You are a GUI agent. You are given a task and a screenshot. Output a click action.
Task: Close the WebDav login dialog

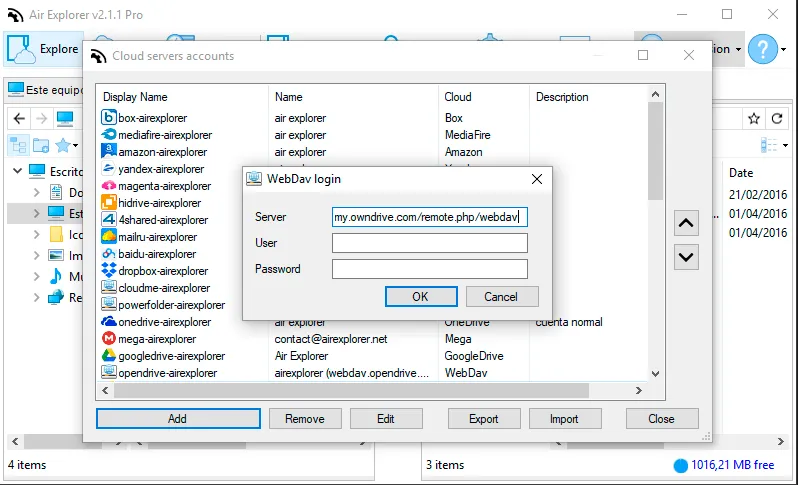click(x=536, y=179)
